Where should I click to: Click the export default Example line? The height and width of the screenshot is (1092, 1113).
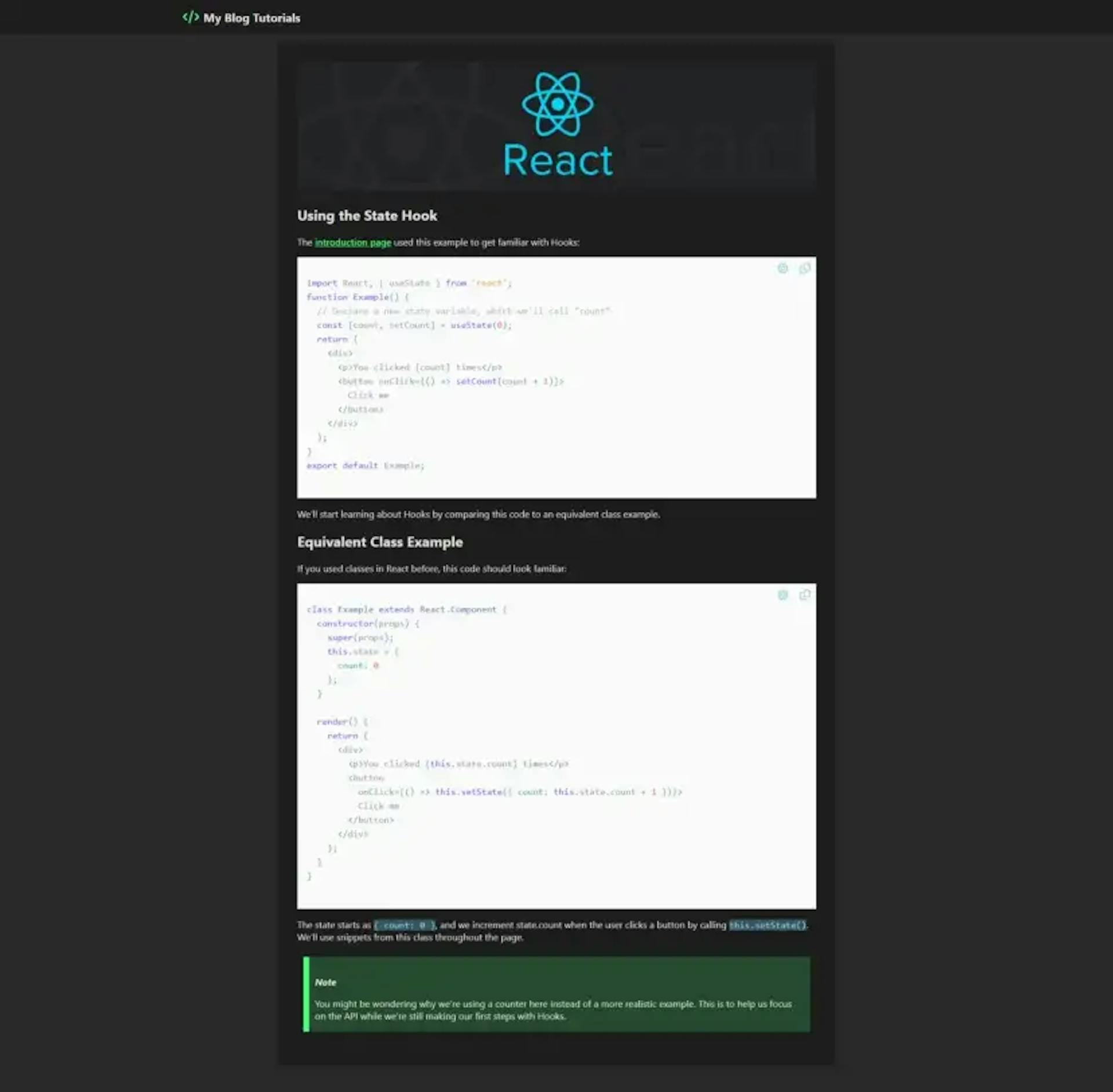(x=365, y=466)
